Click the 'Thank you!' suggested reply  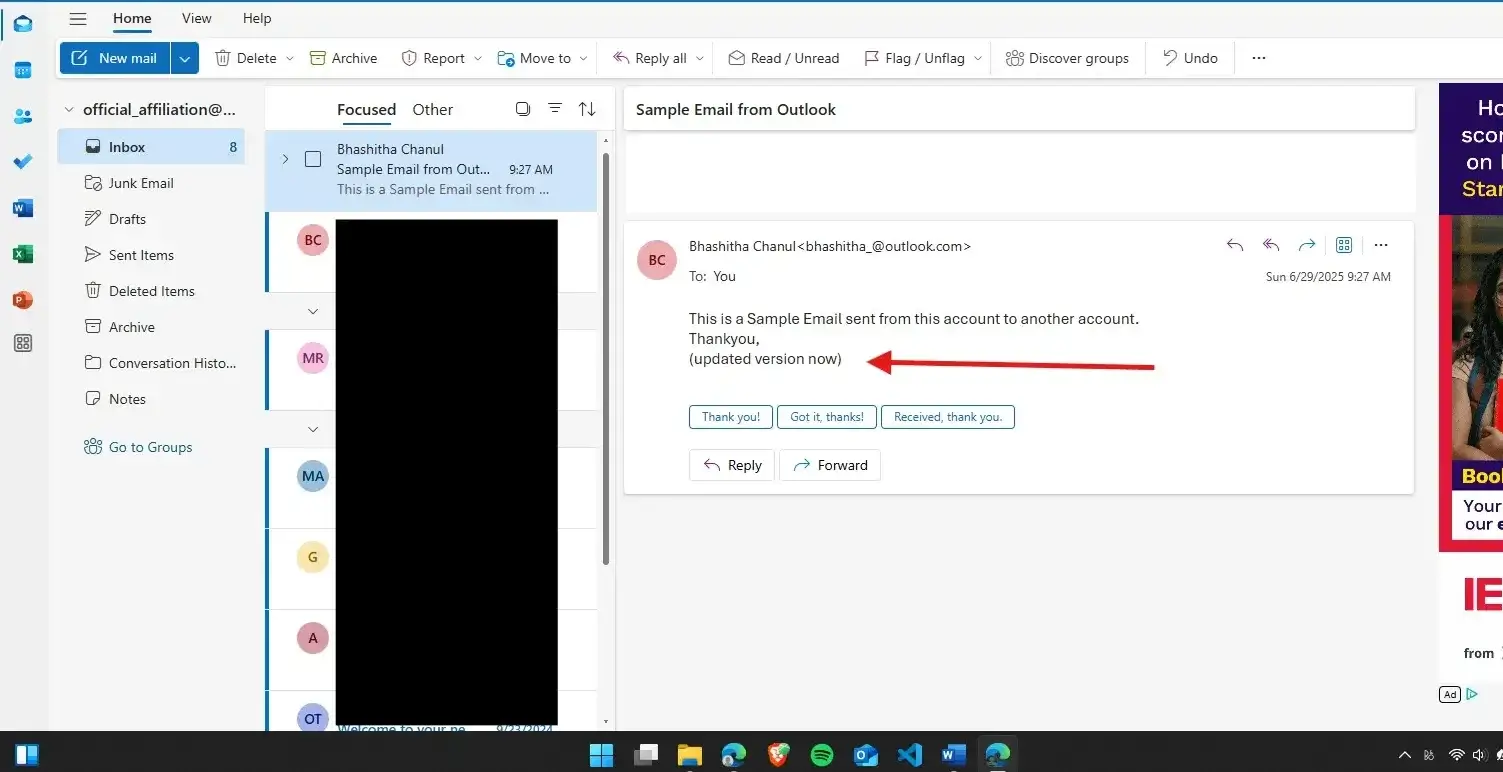(x=731, y=417)
